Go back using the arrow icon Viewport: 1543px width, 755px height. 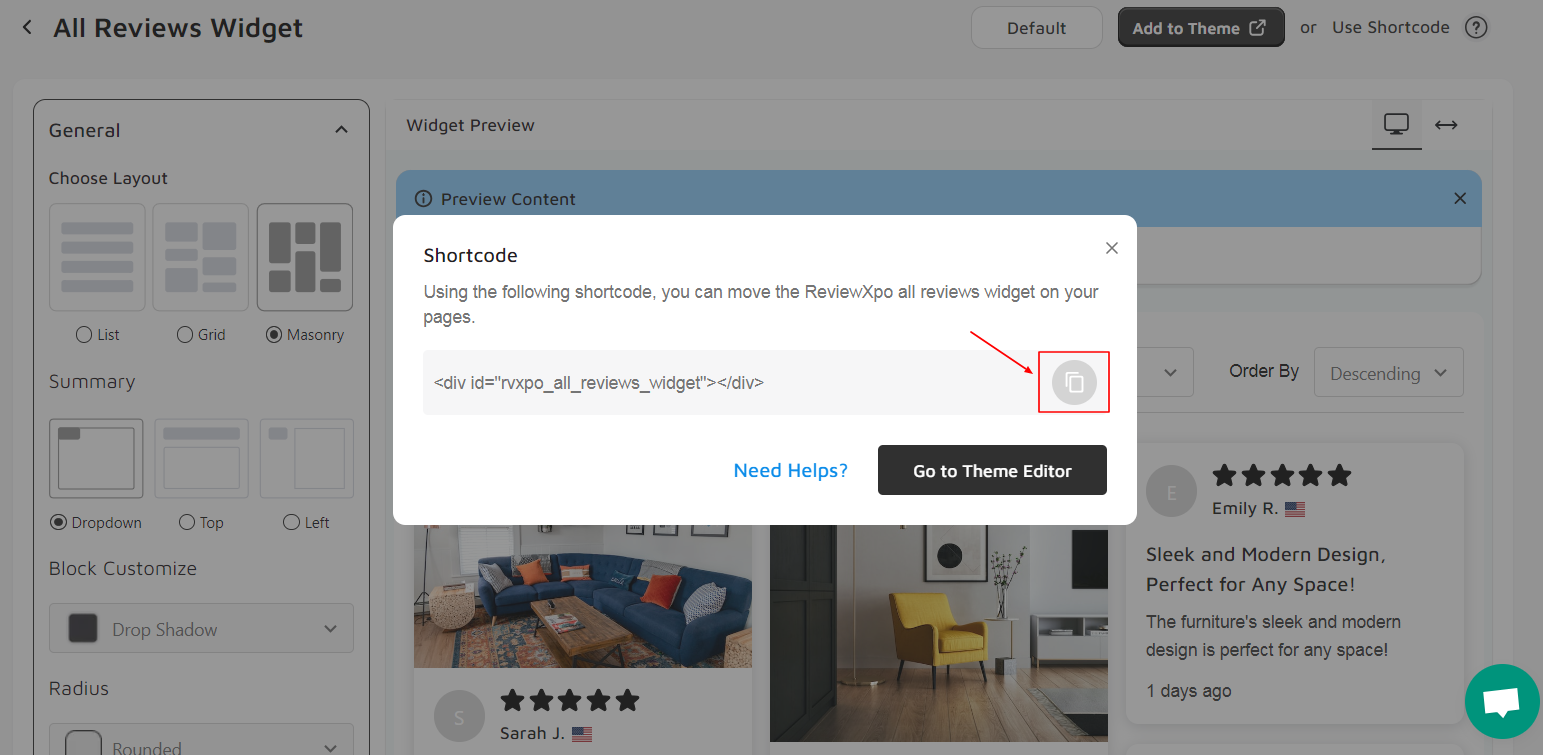coord(27,27)
